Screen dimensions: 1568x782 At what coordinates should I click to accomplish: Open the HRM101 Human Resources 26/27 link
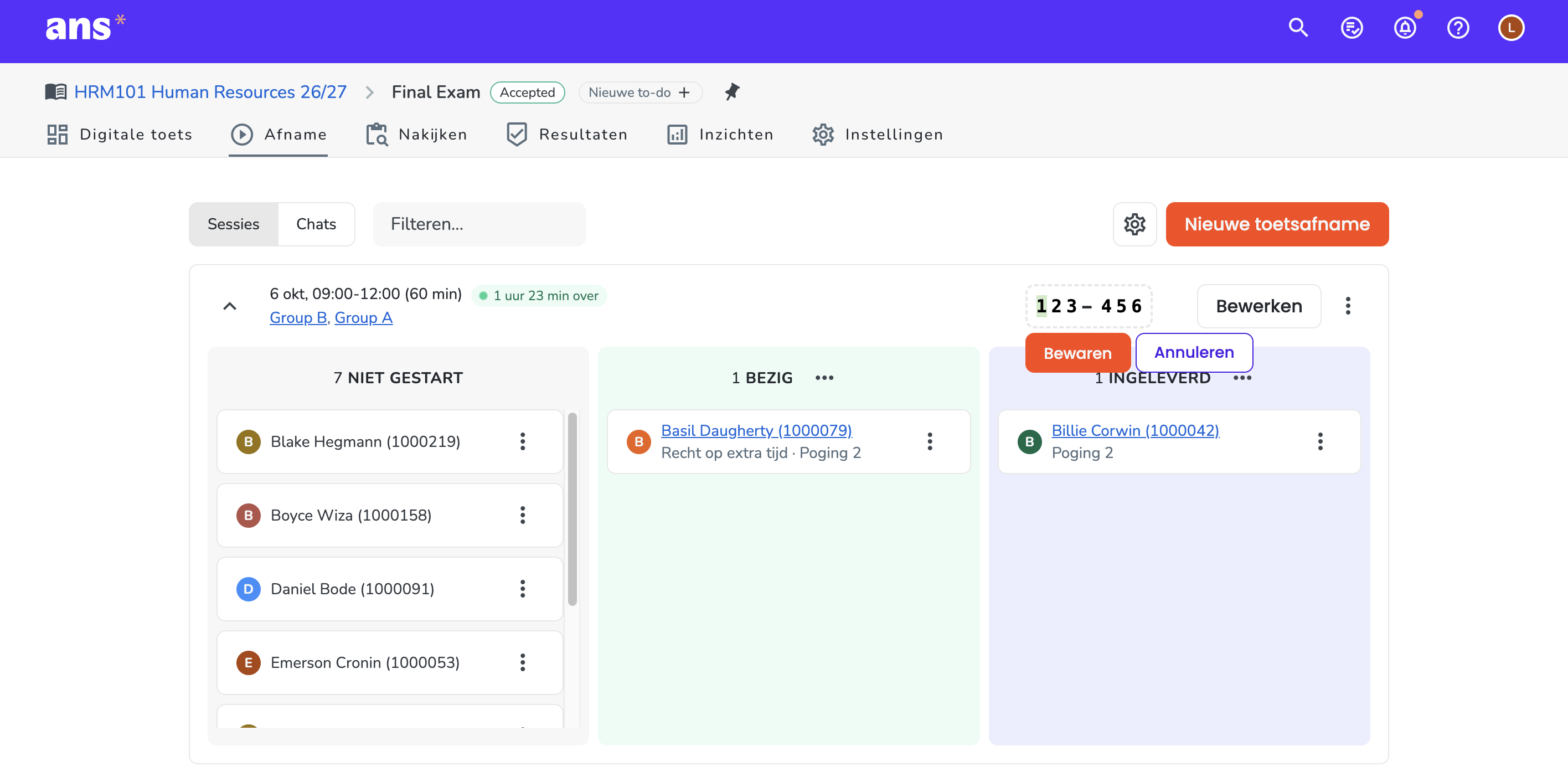pos(210,92)
